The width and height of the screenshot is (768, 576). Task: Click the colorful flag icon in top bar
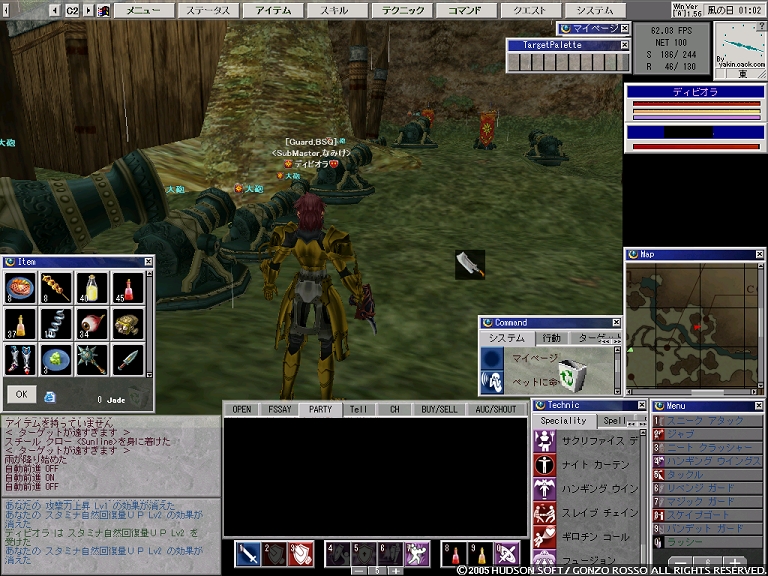(x=103, y=10)
